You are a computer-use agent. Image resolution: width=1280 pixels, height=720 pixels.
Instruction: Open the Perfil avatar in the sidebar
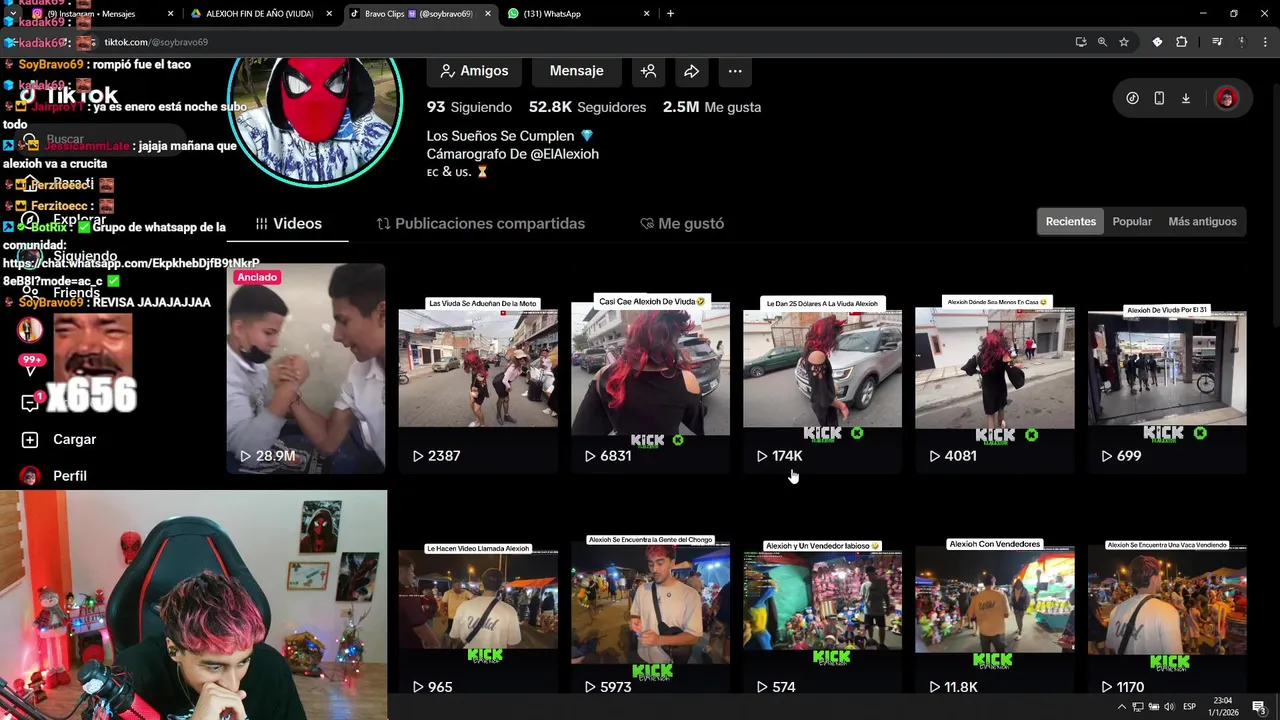pyautogui.click(x=30, y=476)
